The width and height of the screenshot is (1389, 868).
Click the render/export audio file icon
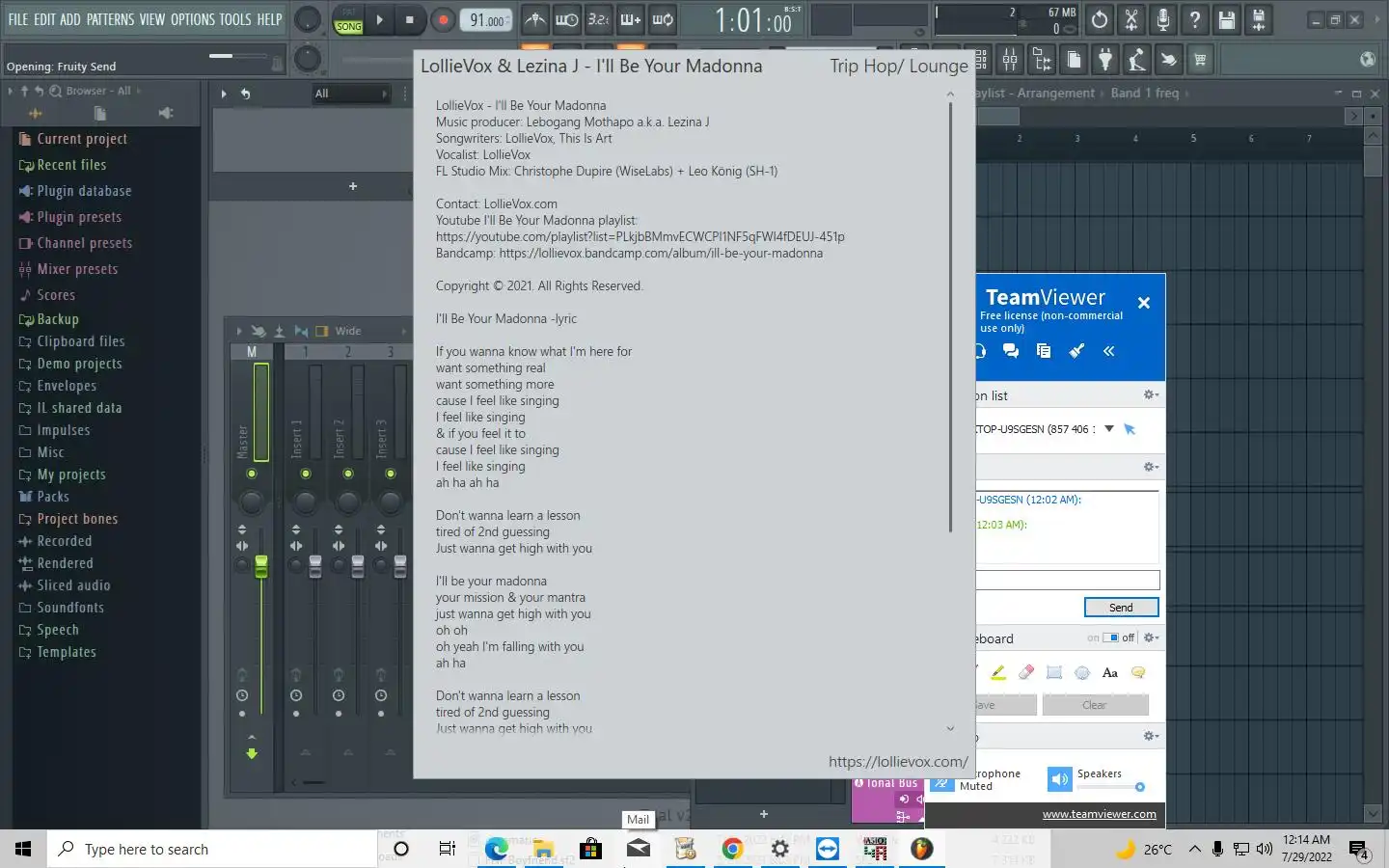pos(1259,19)
